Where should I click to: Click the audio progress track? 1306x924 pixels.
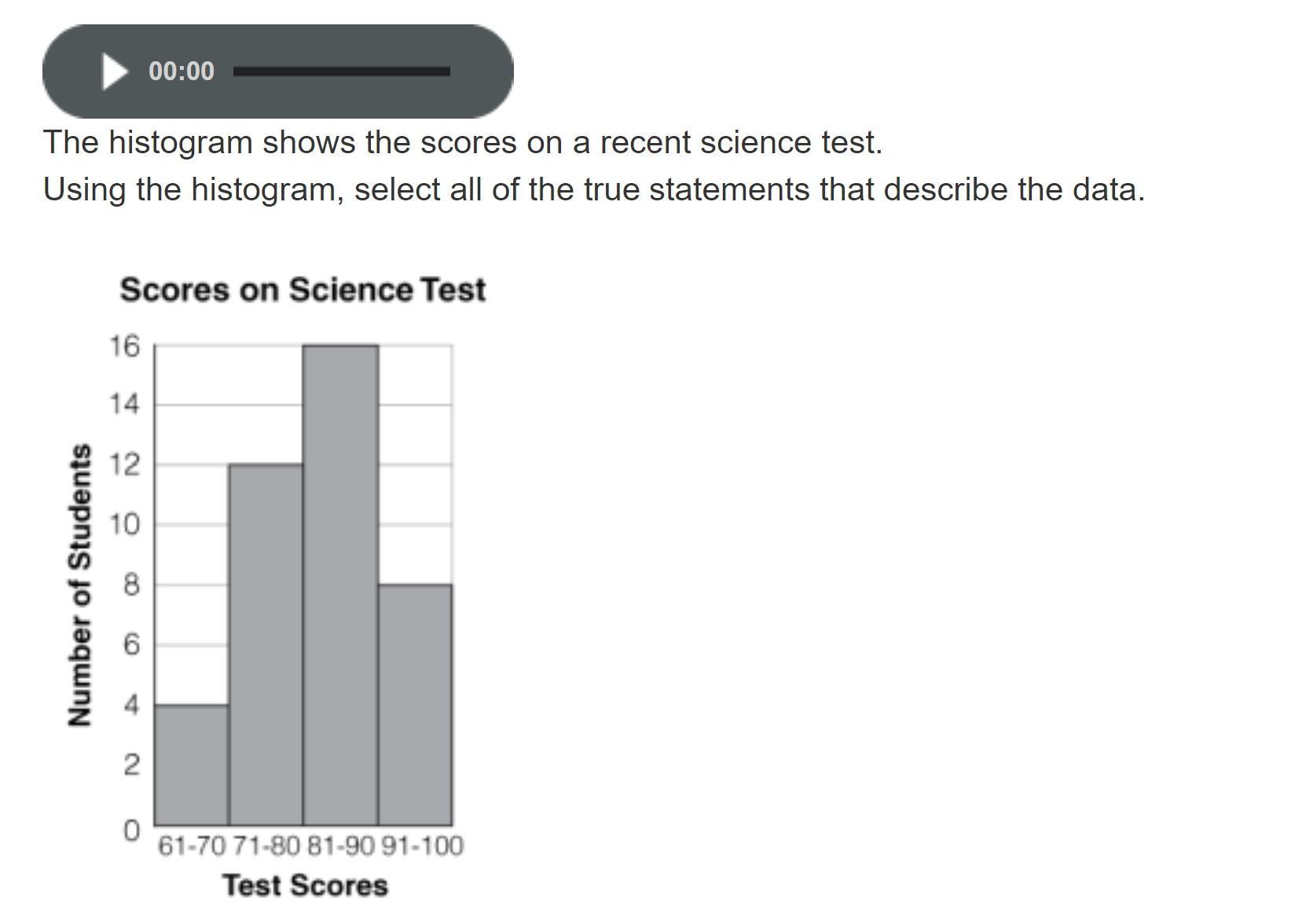[x=342, y=71]
